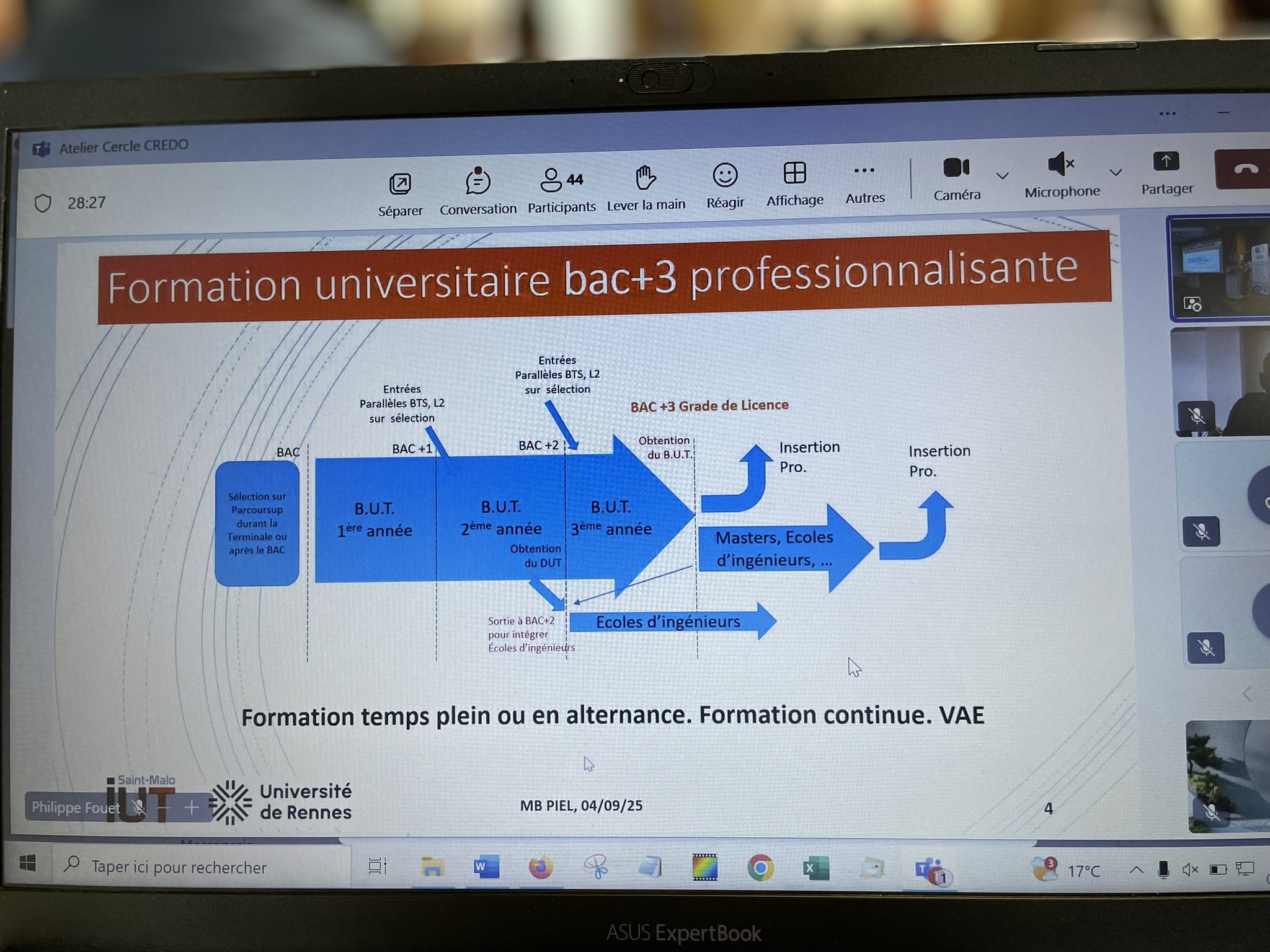The width and height of the screenshot is (1270, 952).
Task: Show hidden system tray icons arrow
Action: tap(1135, 870)
